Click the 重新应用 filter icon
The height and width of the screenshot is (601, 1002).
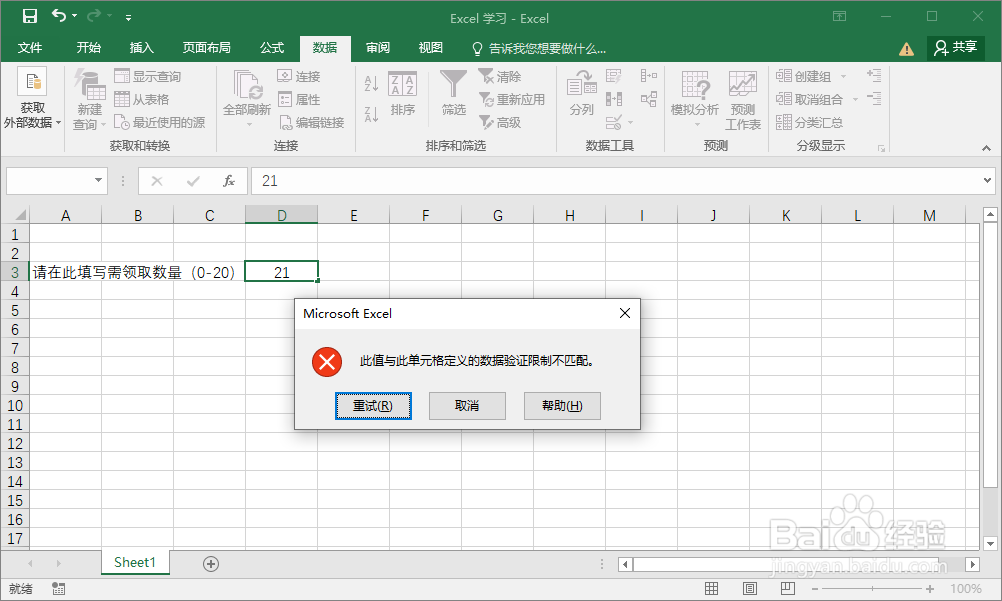[486, 99]
